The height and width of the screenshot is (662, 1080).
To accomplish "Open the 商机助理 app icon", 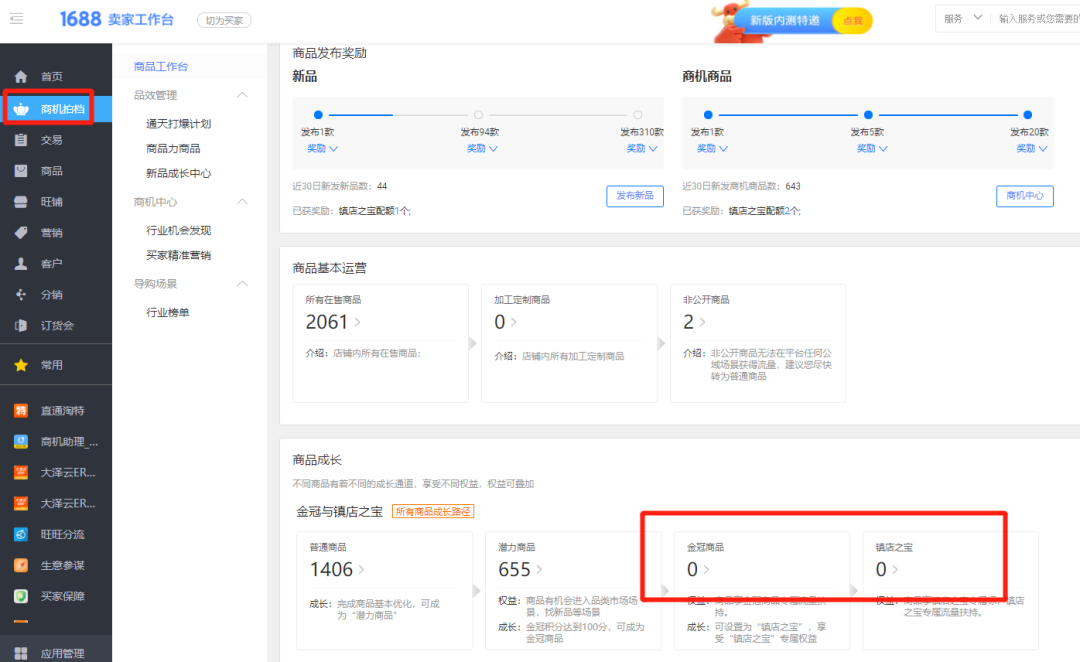I will point(21,442).
